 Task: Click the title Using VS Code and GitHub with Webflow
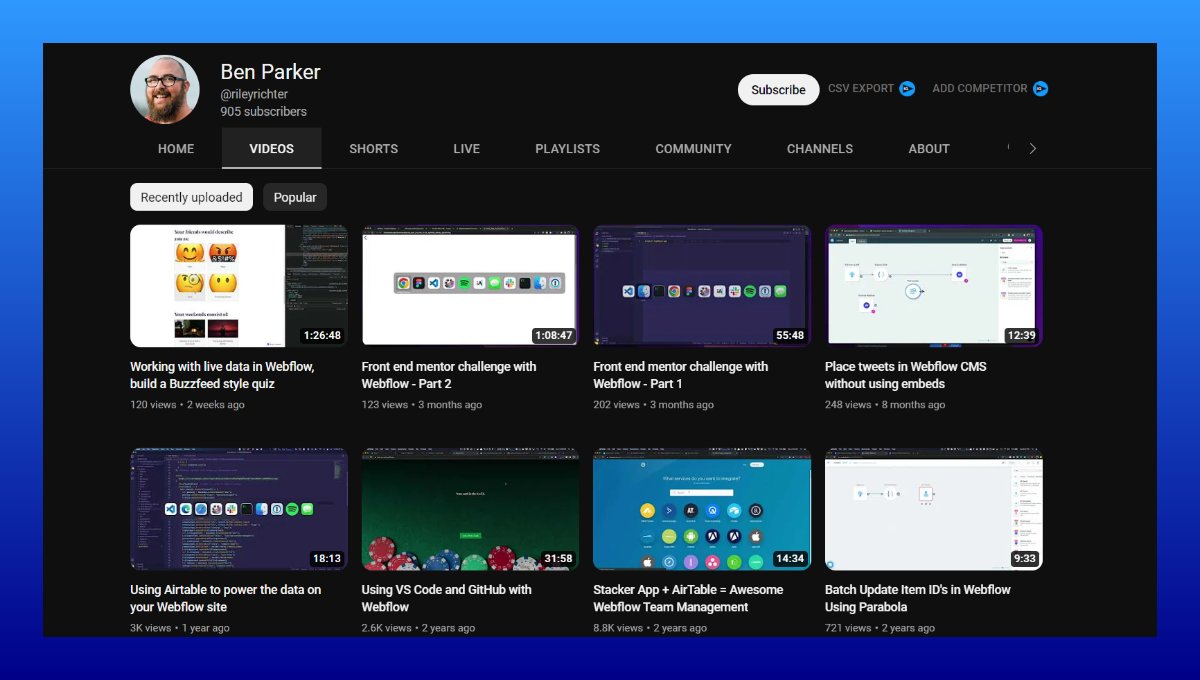pos(445,597)
